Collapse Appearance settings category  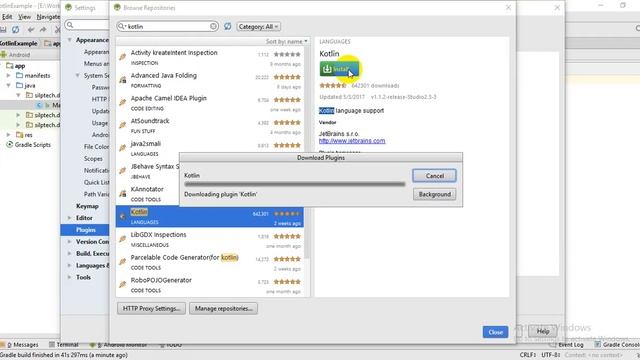pos(70,40)
